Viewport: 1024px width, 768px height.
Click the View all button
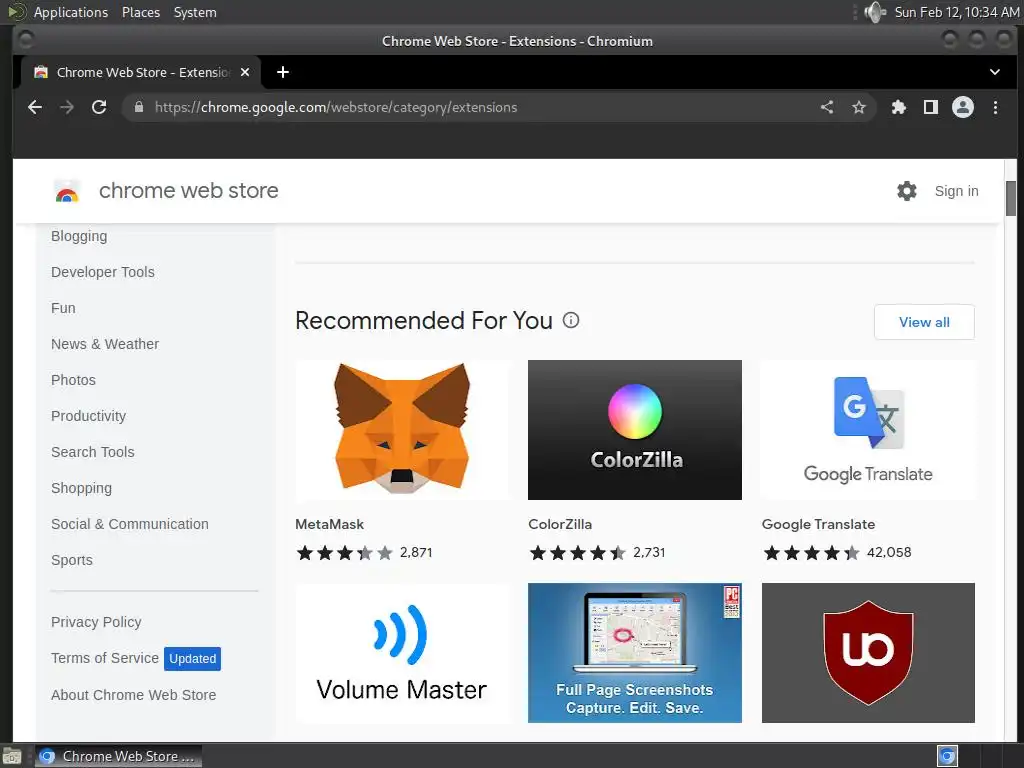[924, 322]
